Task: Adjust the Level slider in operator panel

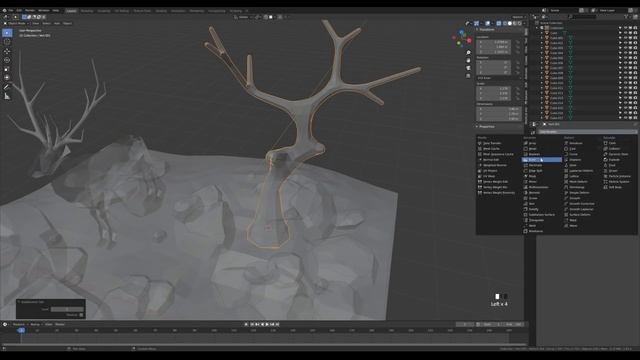Action: 67,309
